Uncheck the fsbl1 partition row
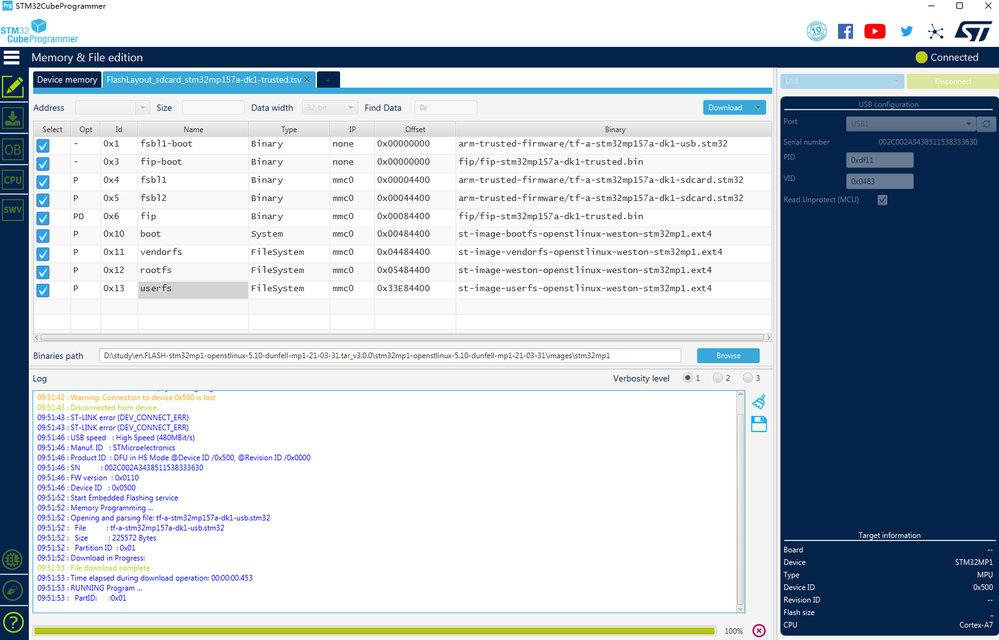Viewport: 999px width, 640px height. click(43, 182)
